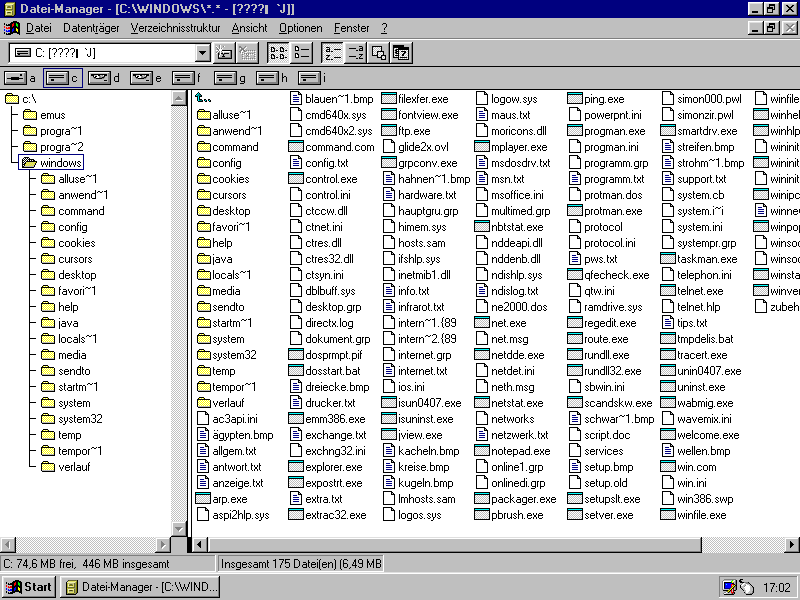Click the command.com file icon

point(296,146)
